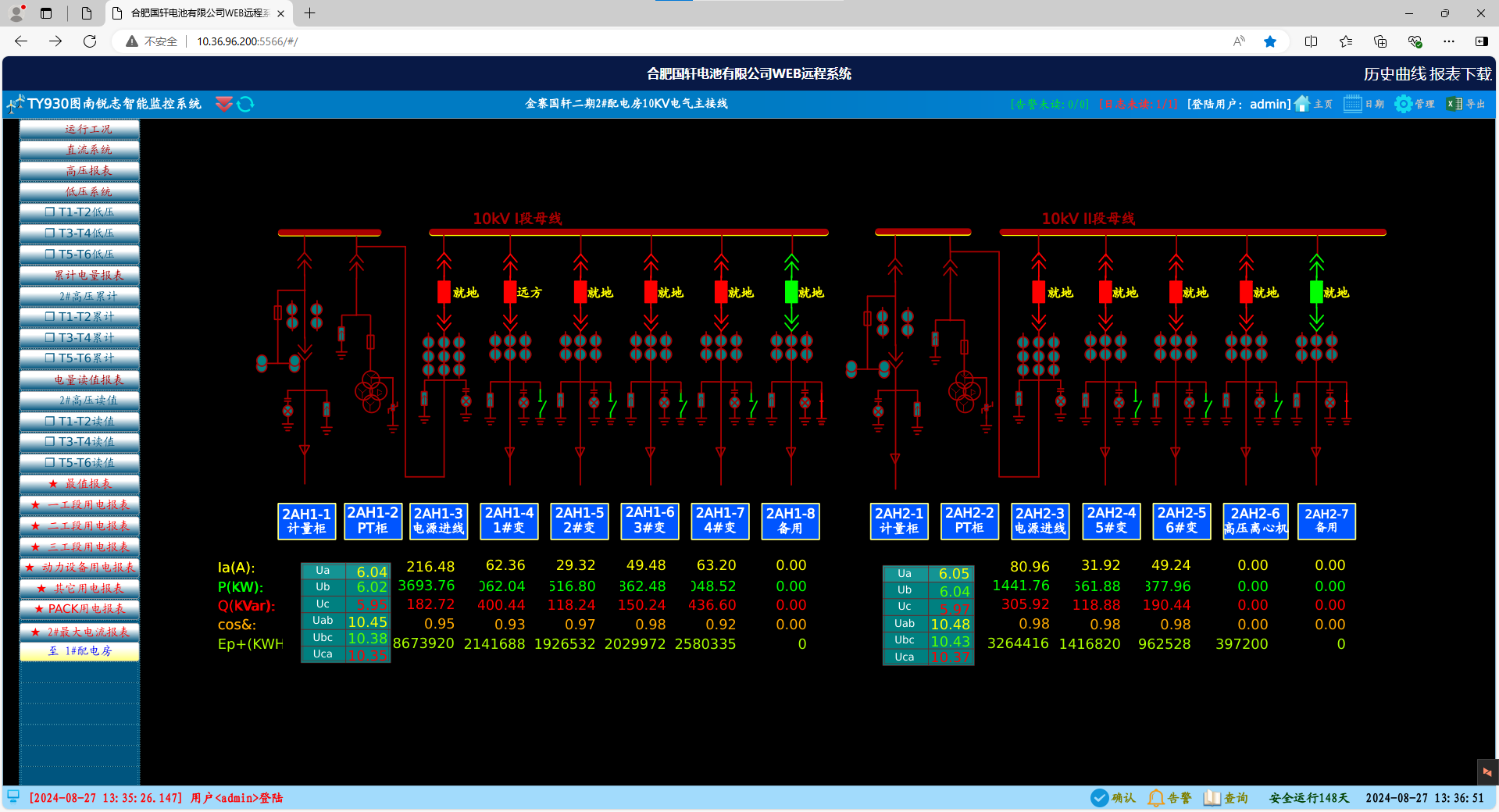1499x812 pixels.
Task: Click the wind turbine logo icon
Action: coord(15,104)
